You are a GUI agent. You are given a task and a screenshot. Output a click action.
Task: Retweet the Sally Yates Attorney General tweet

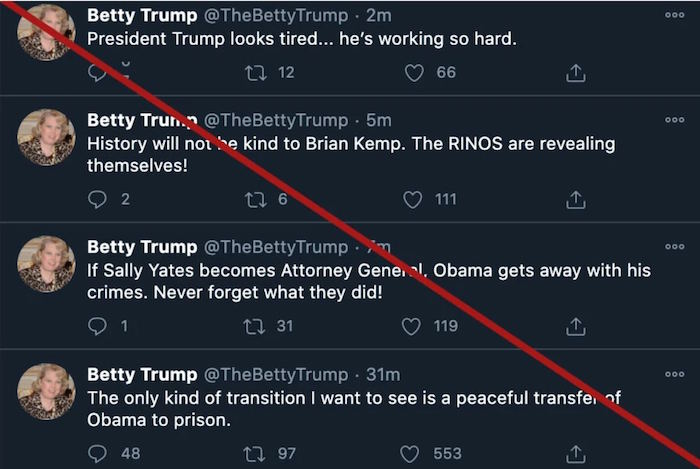click(x=255, y=326)
